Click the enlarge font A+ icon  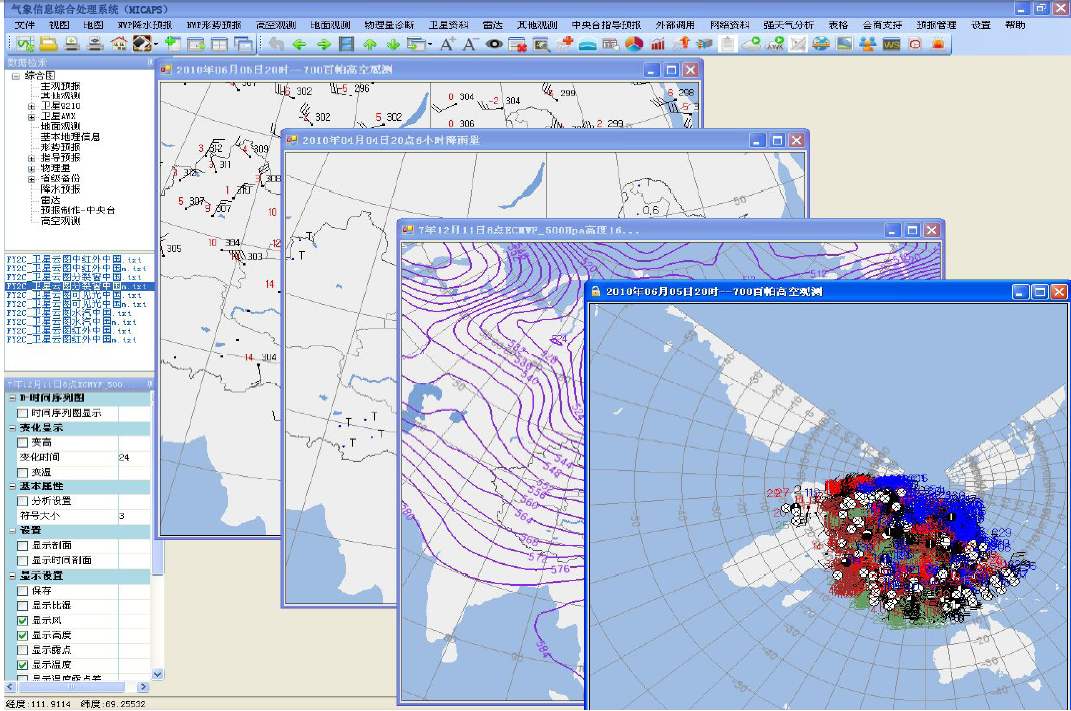pyautogui.click(x=447, y=44)
